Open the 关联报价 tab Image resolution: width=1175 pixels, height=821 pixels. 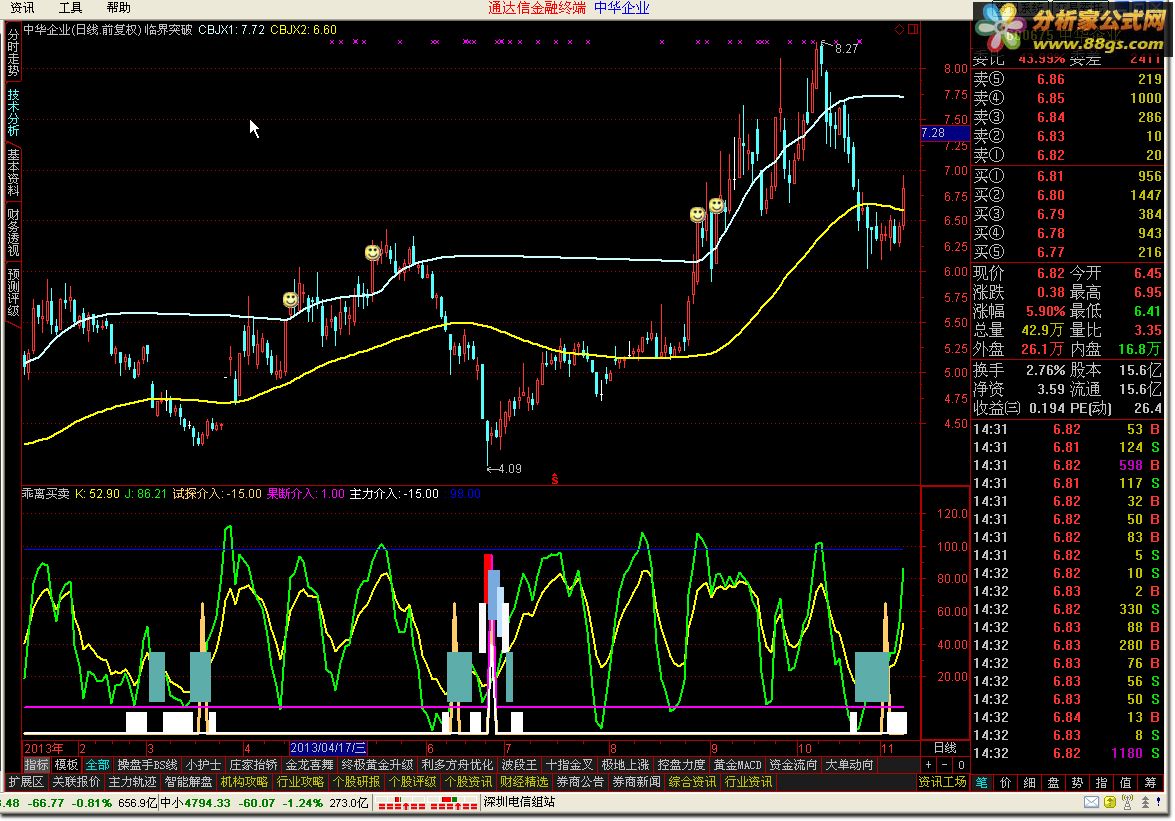[x=76, y=782]
